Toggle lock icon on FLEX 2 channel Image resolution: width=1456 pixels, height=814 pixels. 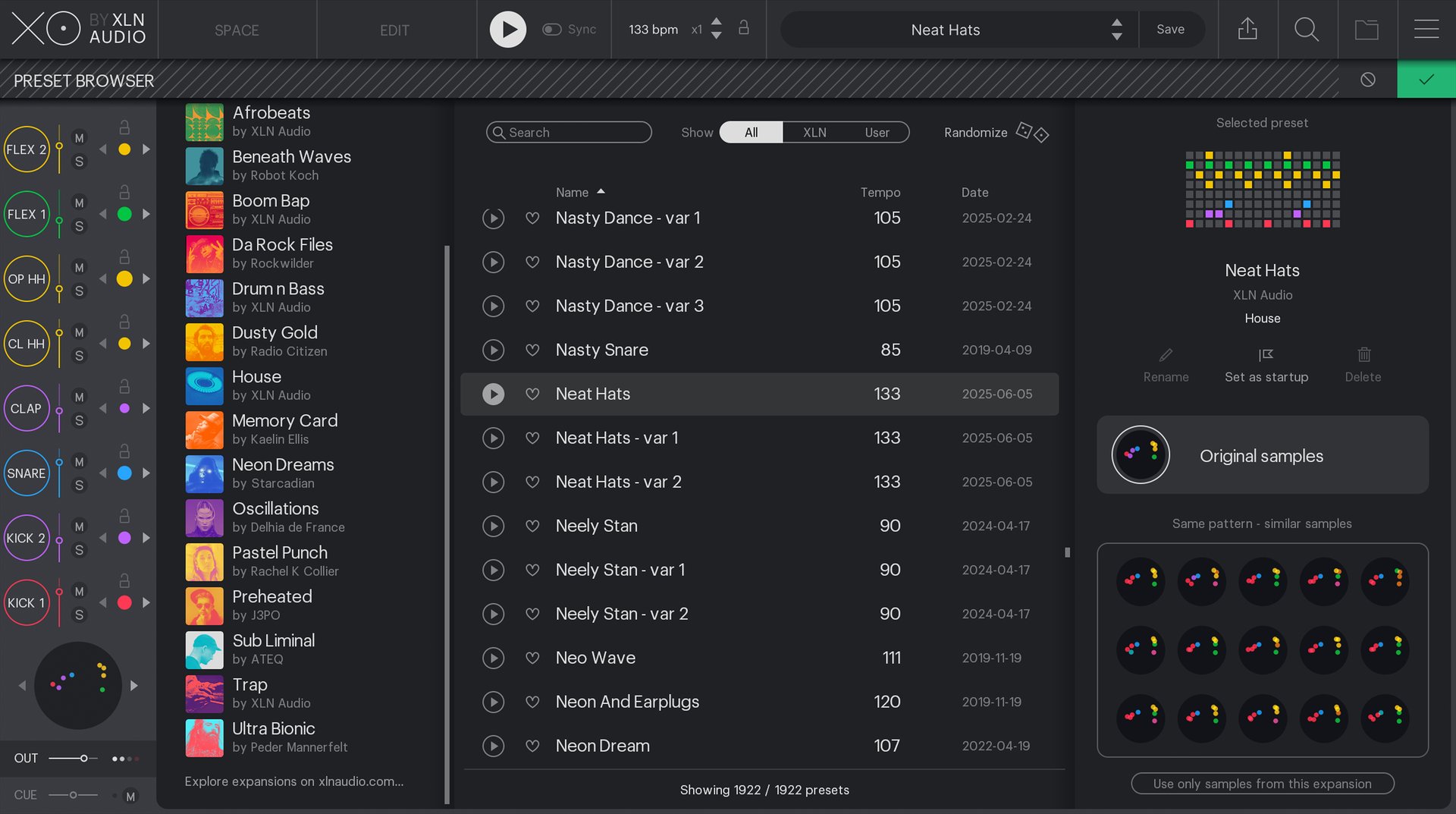tap(124, 127)
